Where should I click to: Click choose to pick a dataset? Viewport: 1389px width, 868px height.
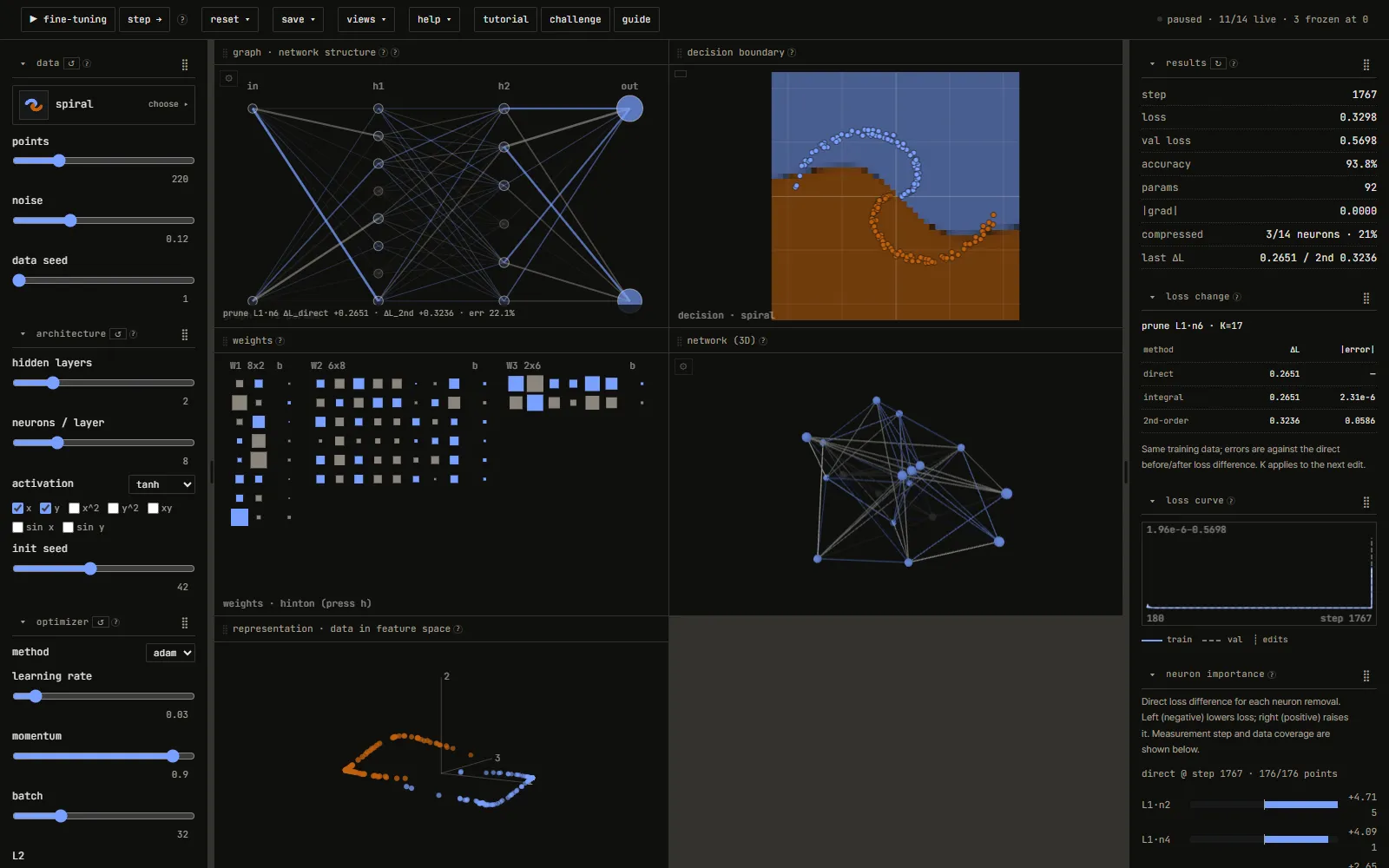tap(168, 104)
